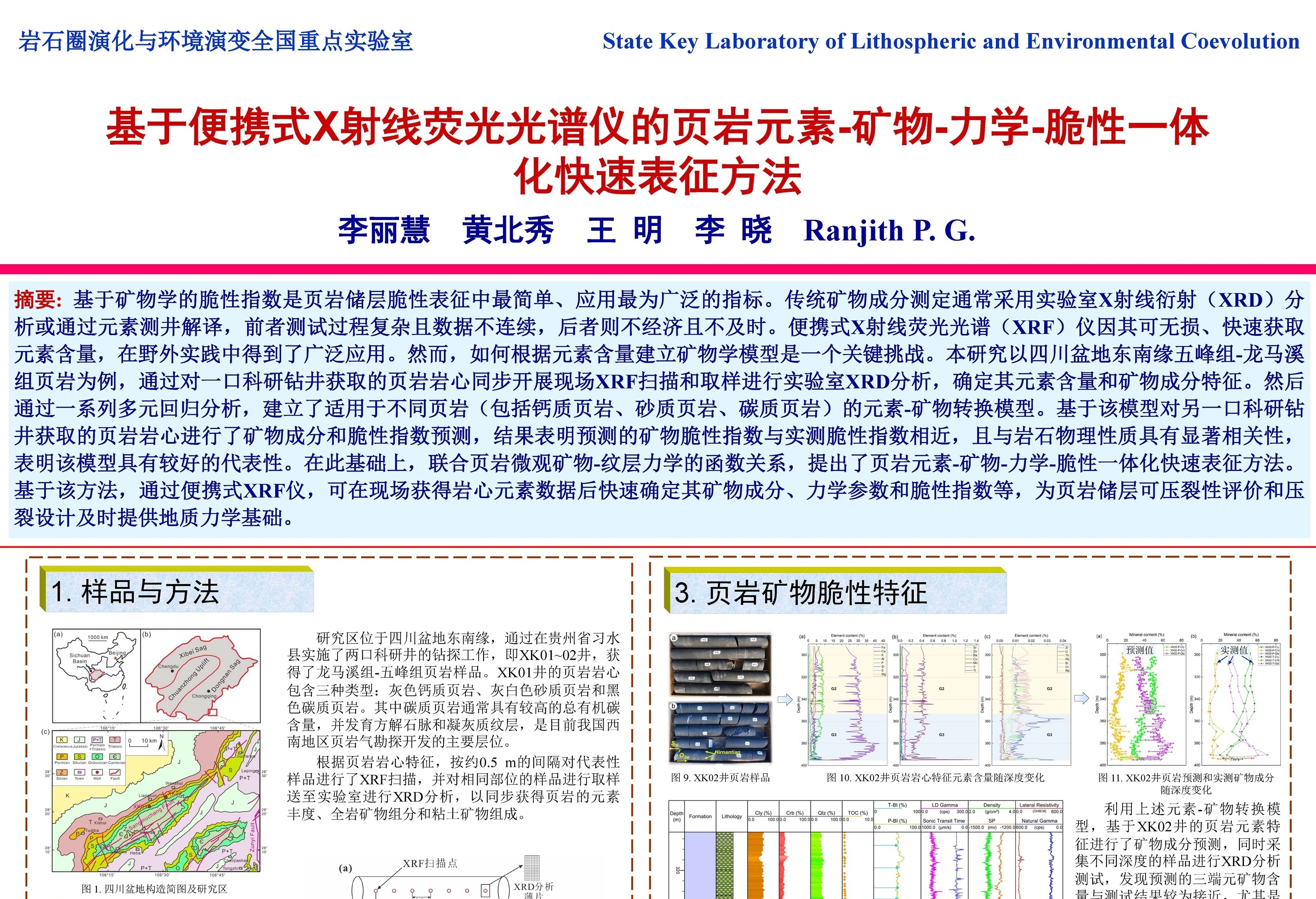Click the north arrow on the geological map
The image size is (1316, 899).
[163, 744]
